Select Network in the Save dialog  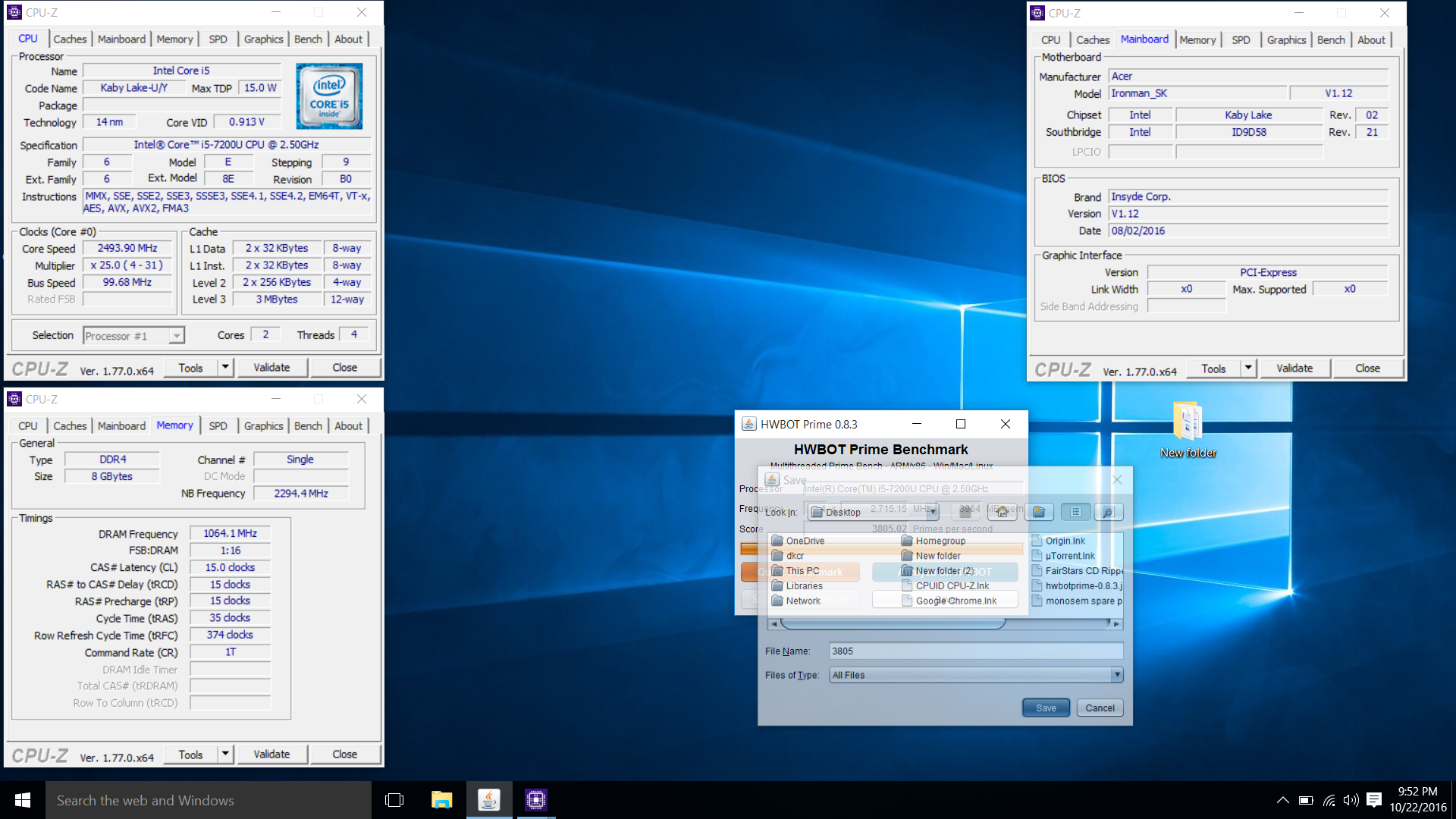pyautogui.click(x=796, y=601)
